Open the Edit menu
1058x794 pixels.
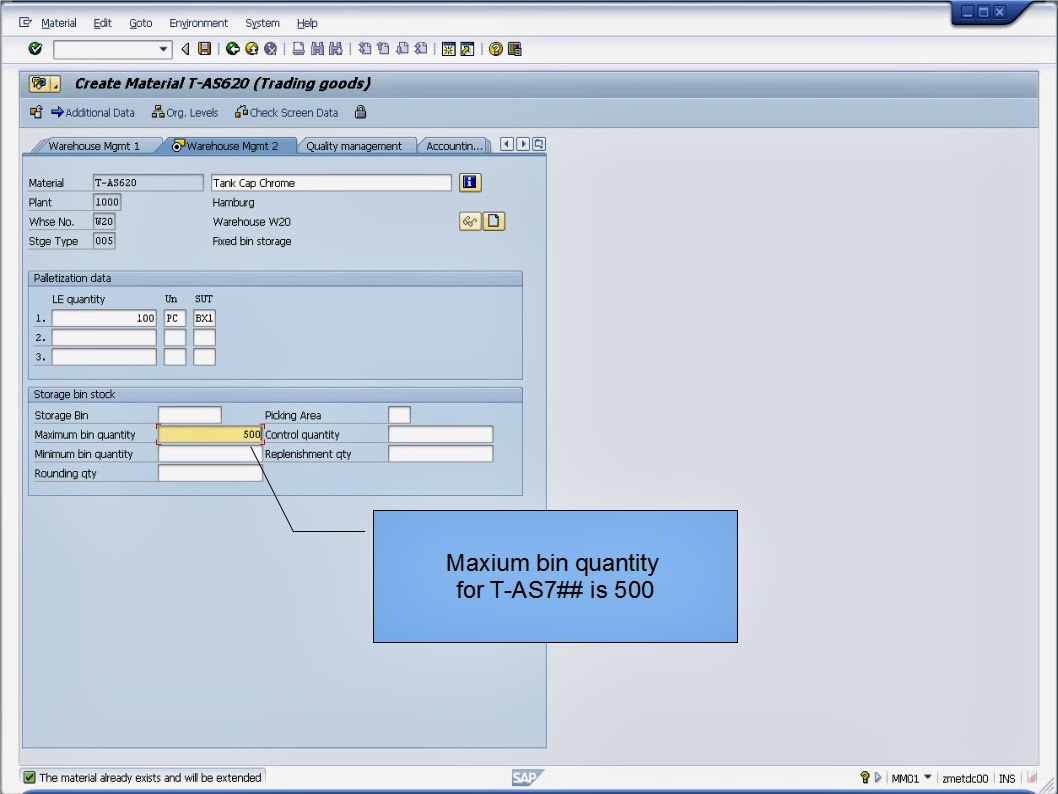point(103,23)
